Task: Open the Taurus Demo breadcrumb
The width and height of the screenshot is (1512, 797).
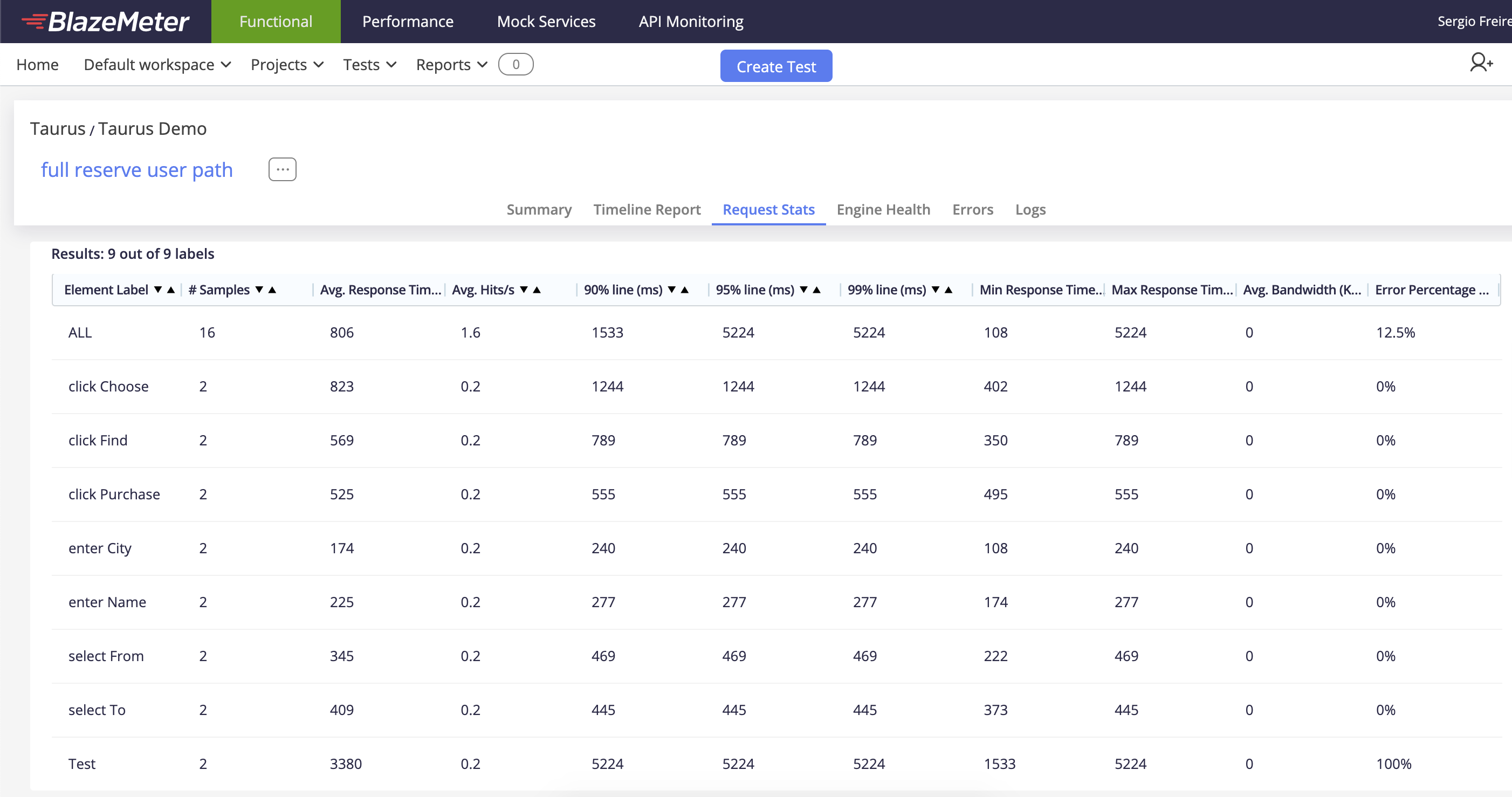Action: click(152, 128)
